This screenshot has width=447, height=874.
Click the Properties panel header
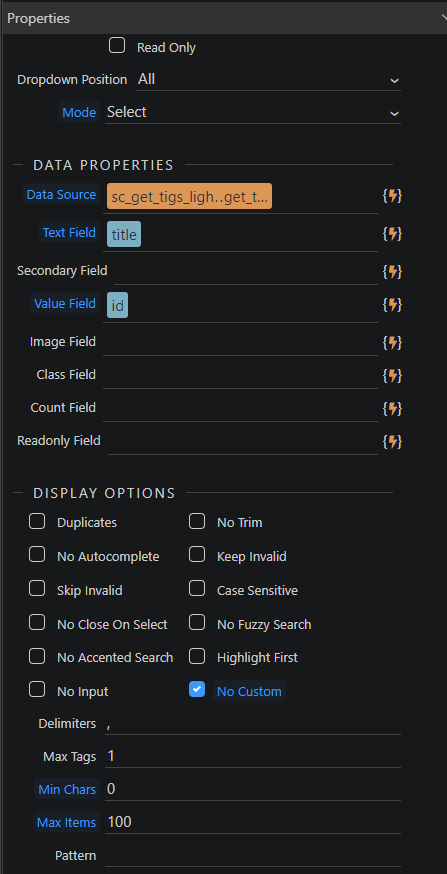coord(224,18)
